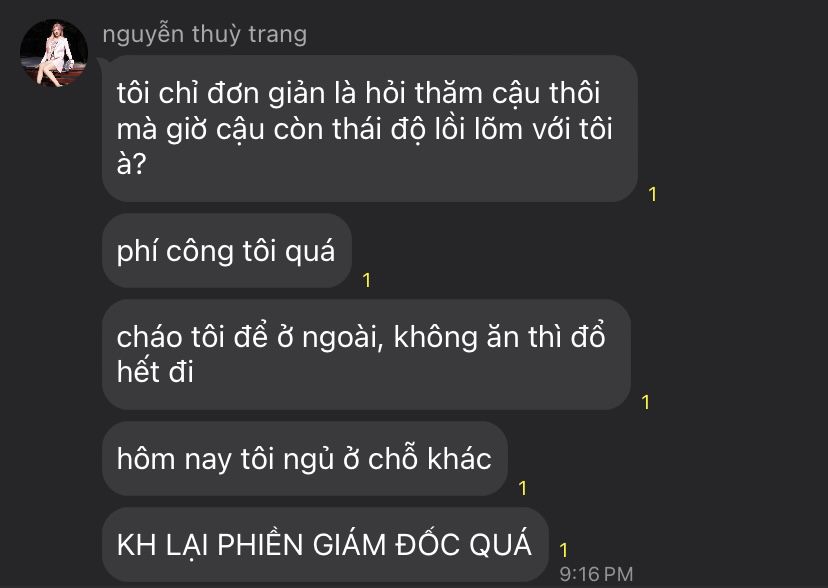Click the words hết đi in the cháo message

coord(155,372)
